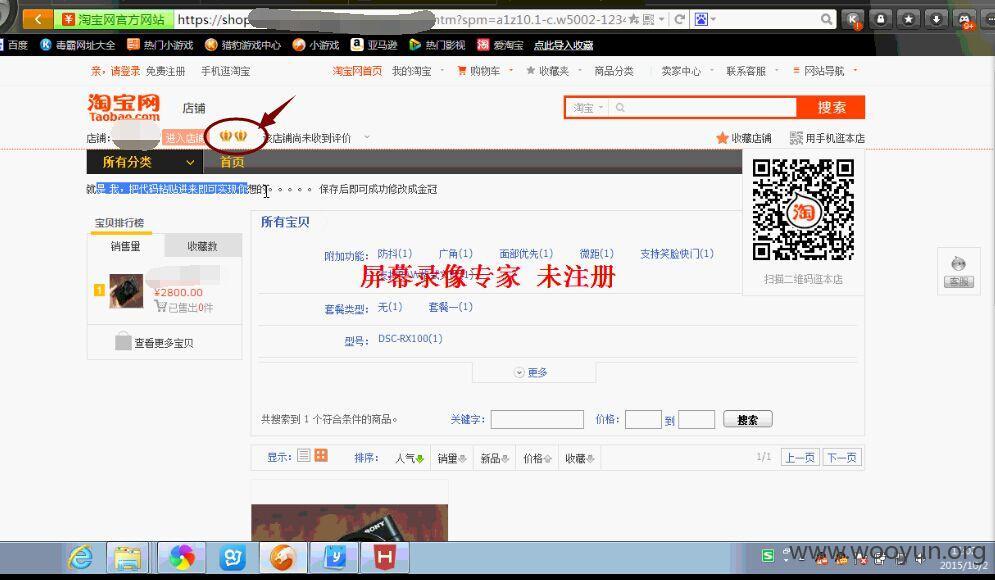Screen dimensions: 995x580
Task: Click the 关键字 keyword input field
Action: tap(537, 420)
